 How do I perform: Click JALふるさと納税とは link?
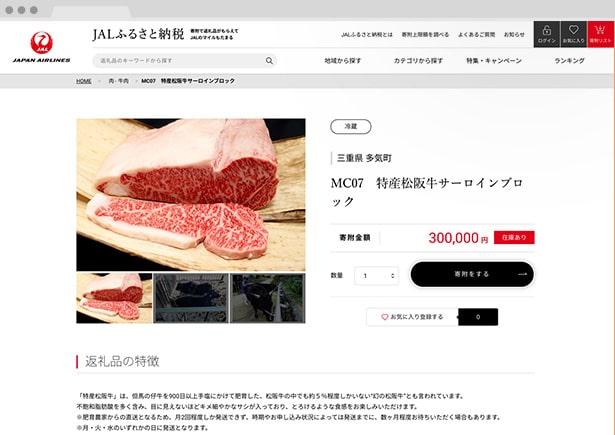pyautogui.click(x=367, y=35)
